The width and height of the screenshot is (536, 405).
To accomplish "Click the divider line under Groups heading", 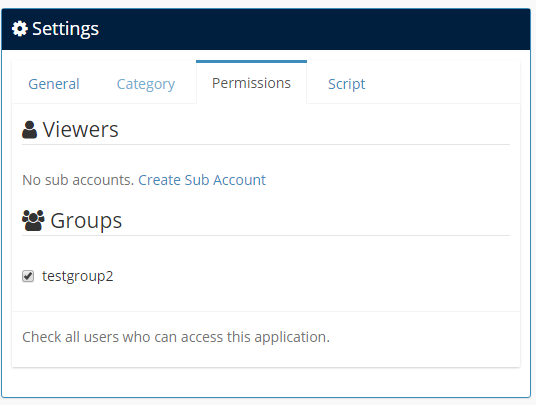I will [266, 235].
